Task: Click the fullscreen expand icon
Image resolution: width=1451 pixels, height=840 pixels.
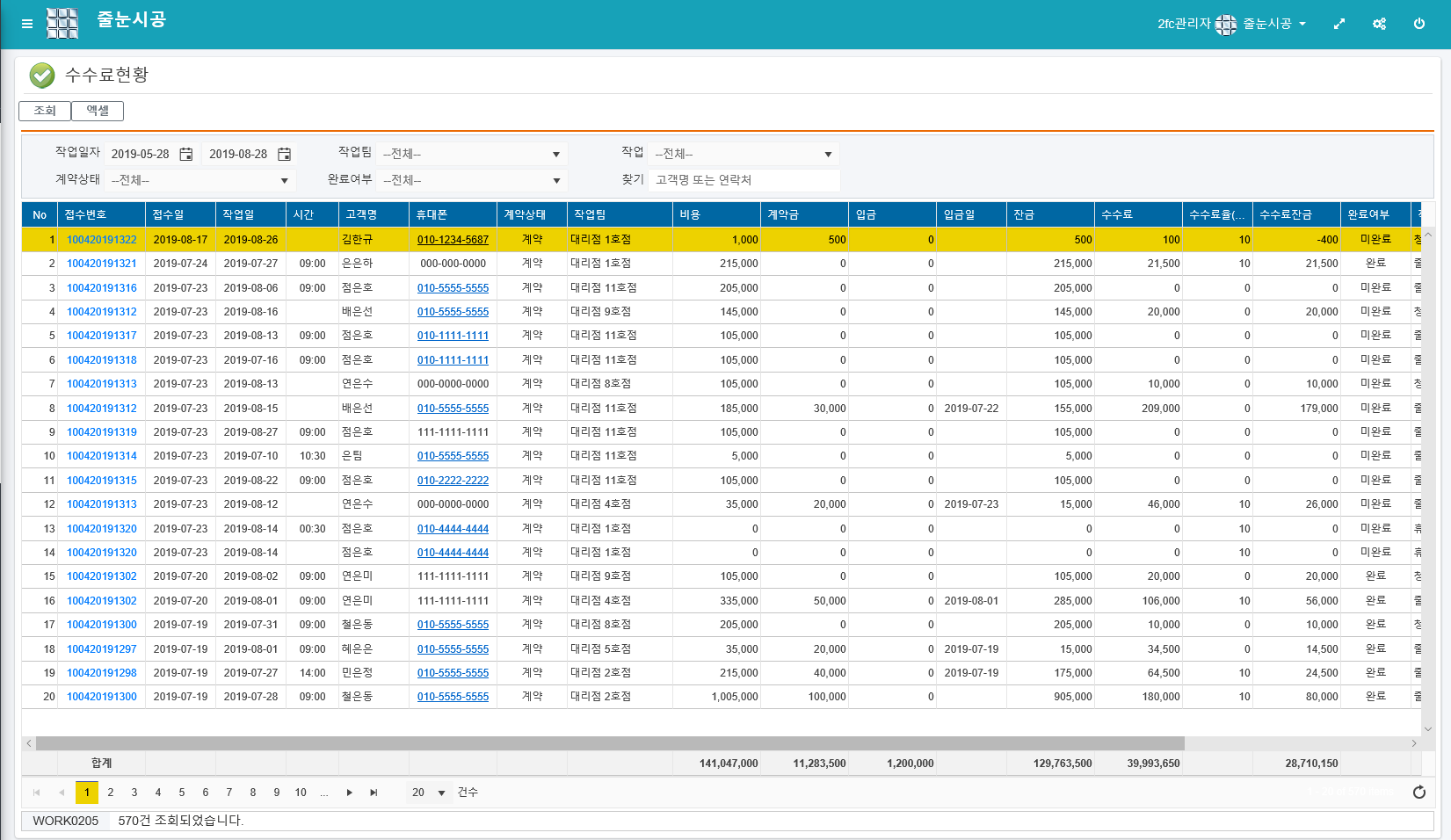Action: pyautogui.click(x=1339, y=24)
